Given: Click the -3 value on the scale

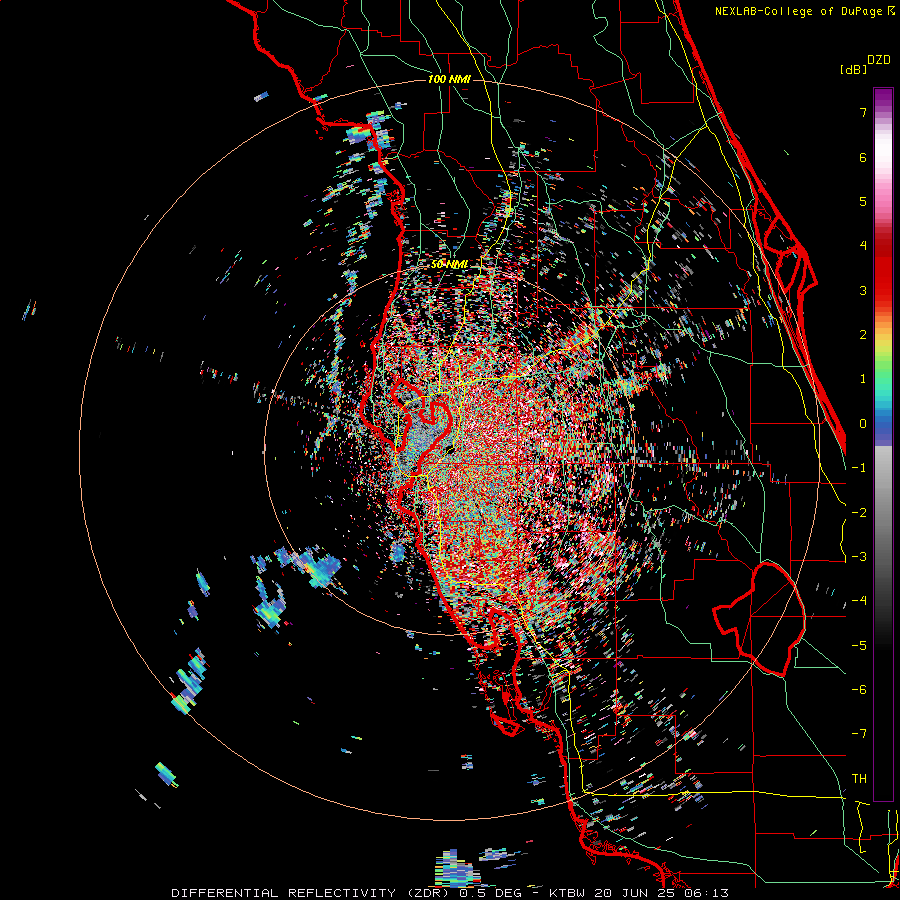Looking at the screenshot, I should (x=859, y=556).
